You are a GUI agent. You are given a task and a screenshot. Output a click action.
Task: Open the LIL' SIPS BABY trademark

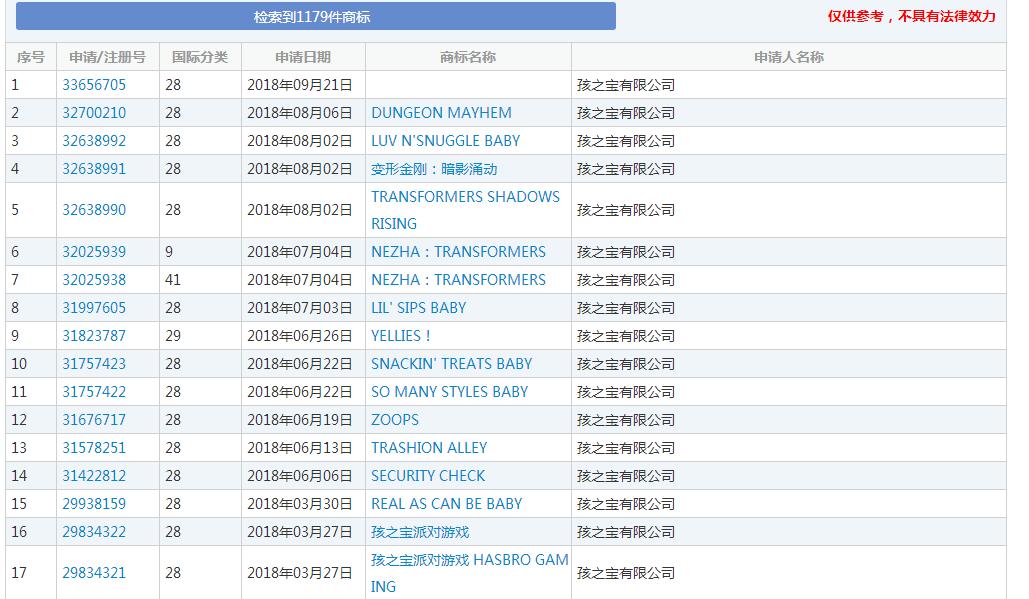tap(419, 308)
